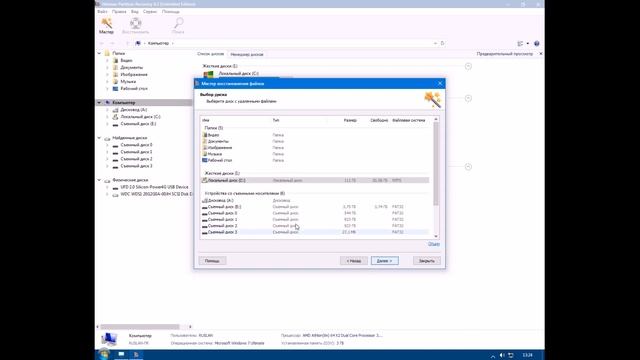This screenshot has height=360, width=640.
Task: Click the volume icon in system tray
Action: click(x=502, y=356)
